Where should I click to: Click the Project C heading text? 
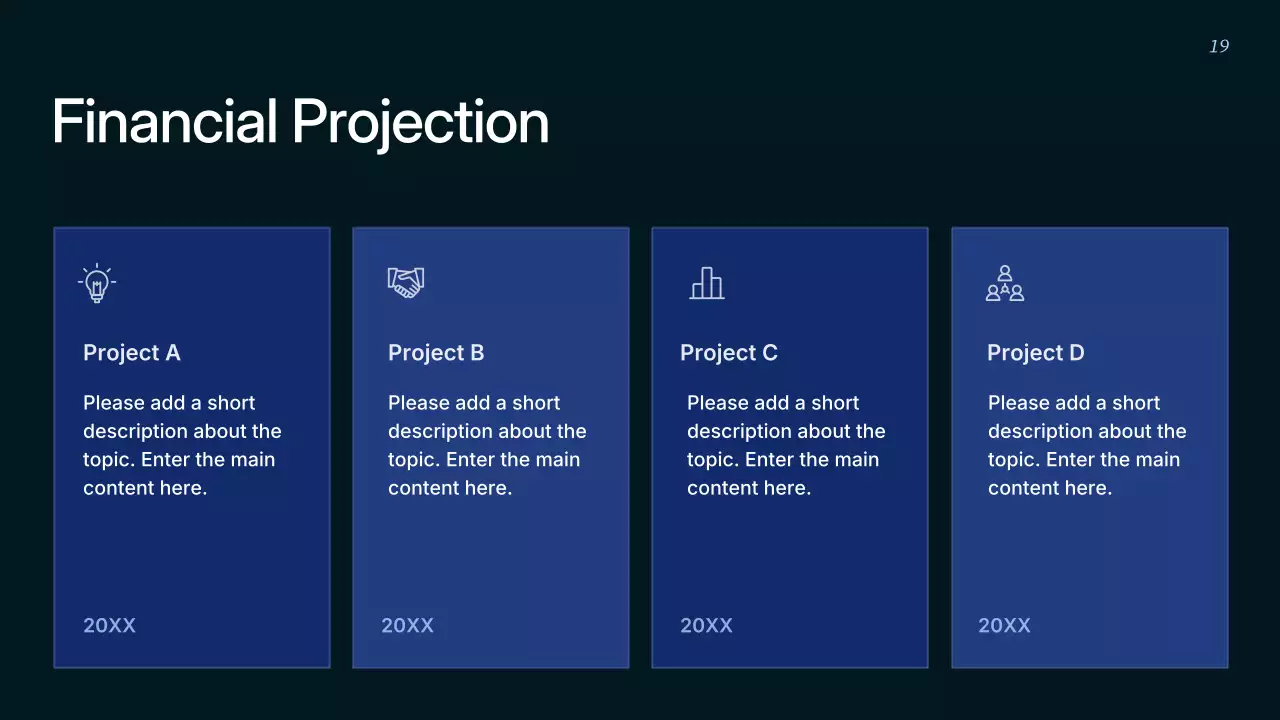pos(729,353)
